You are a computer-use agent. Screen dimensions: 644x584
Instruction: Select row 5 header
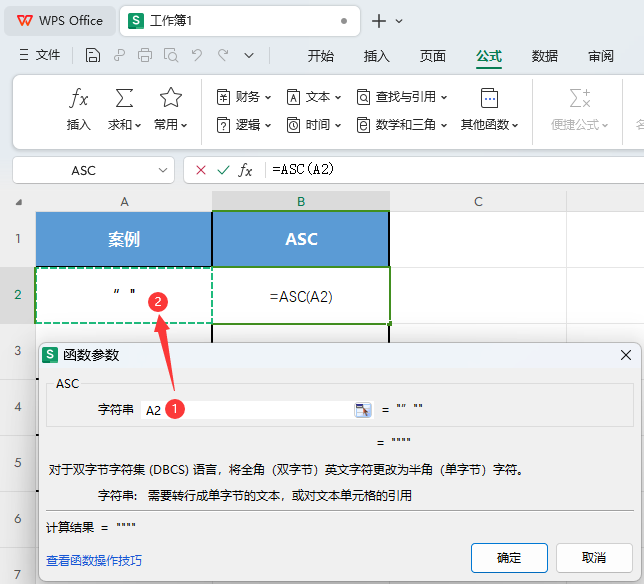click(18, 462)
